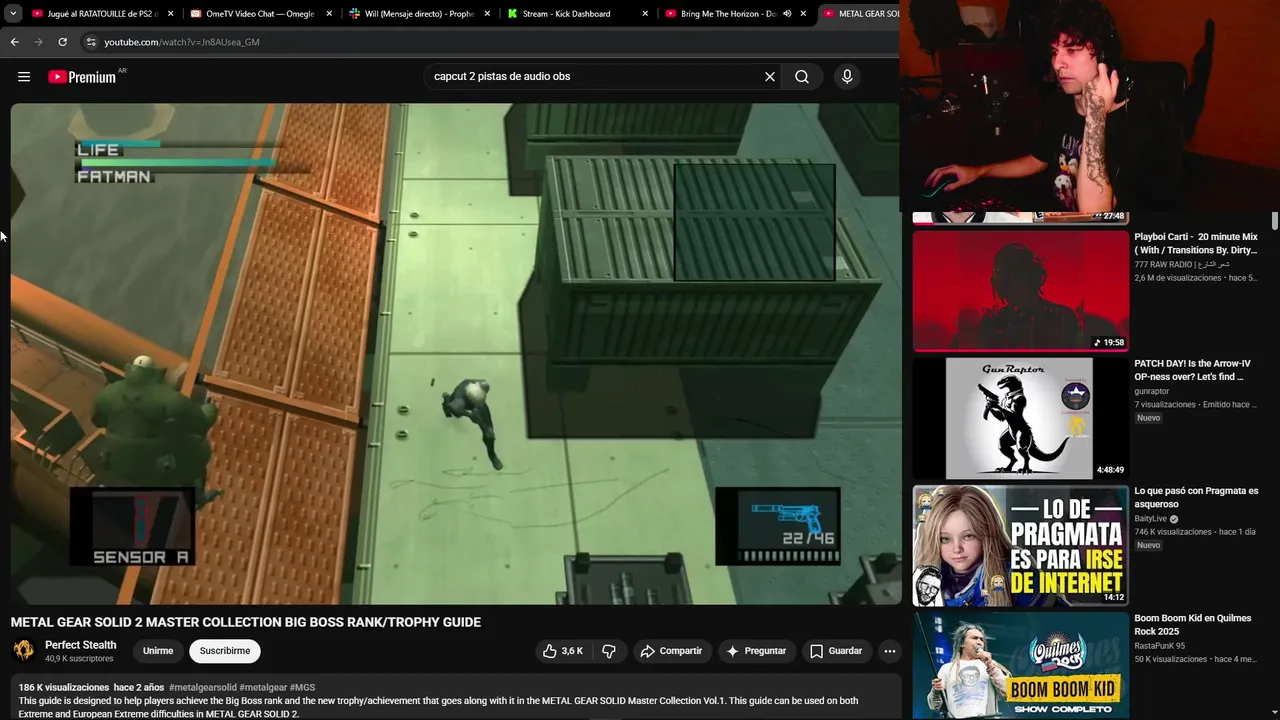The width and height of the screenshot is (1280, 720).
Task: Focus the youtube.com address bar URL
Action: tap(182, 42)
